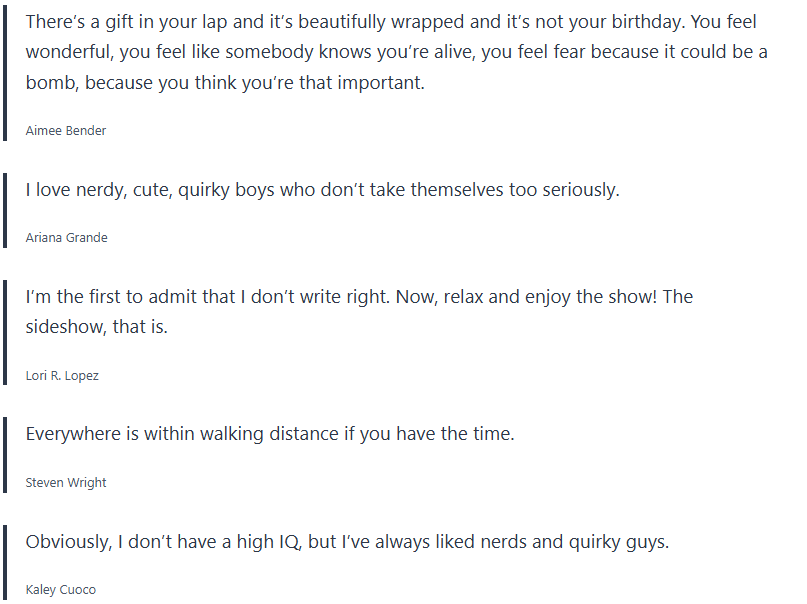
Task: Click the Aimee Bender author name
Action: pos(65,130)
